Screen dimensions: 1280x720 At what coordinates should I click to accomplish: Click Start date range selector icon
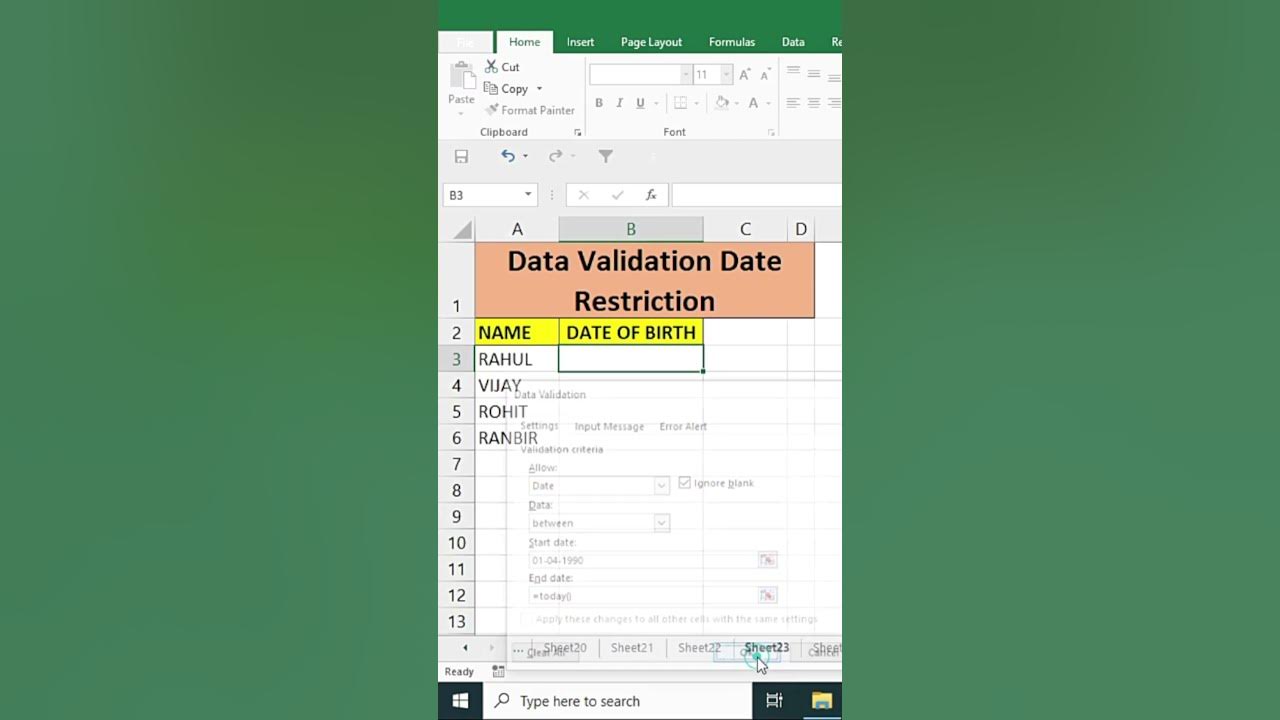[x=767, y=560]
